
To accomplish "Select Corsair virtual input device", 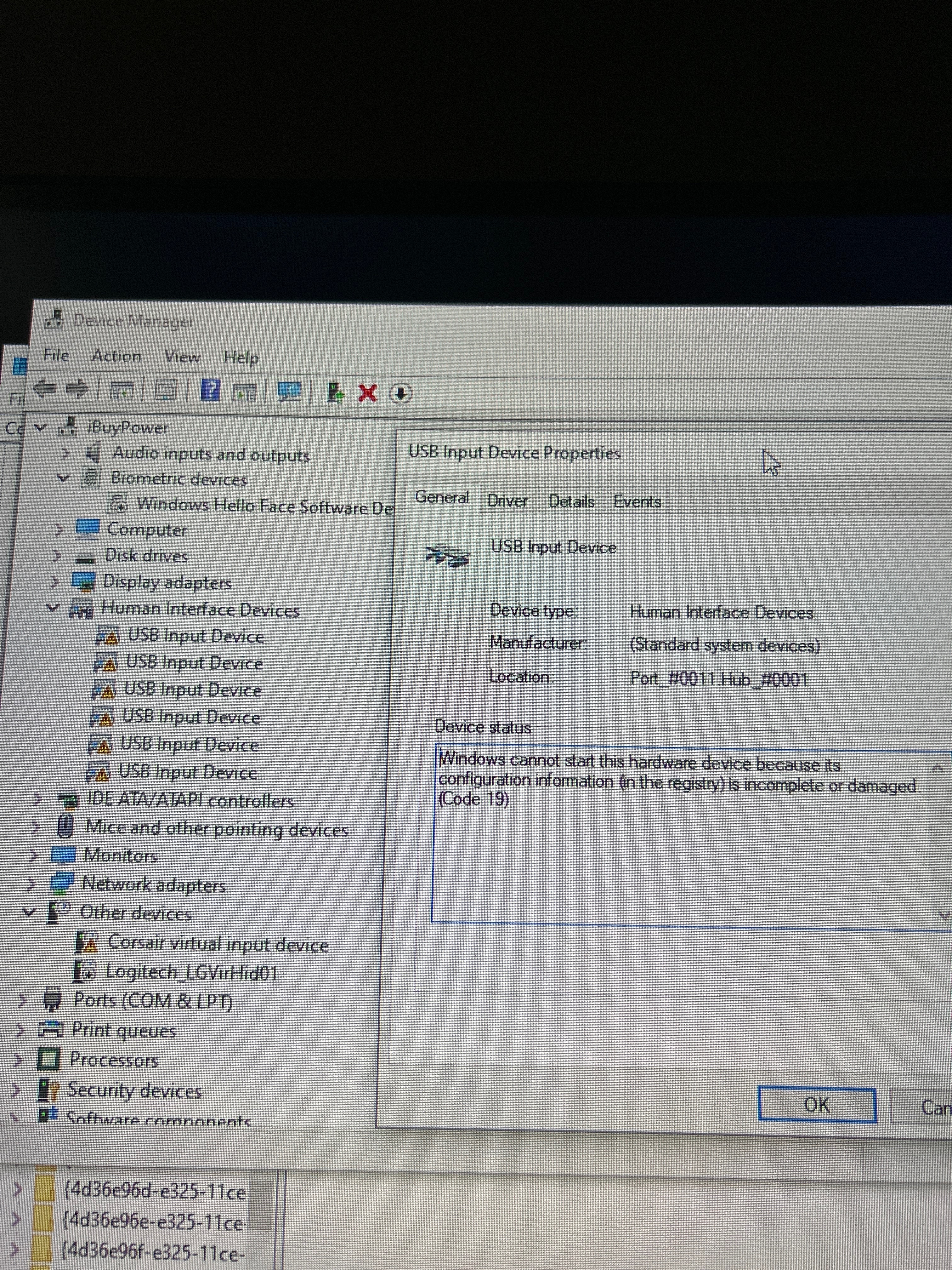I will point(218,944).
